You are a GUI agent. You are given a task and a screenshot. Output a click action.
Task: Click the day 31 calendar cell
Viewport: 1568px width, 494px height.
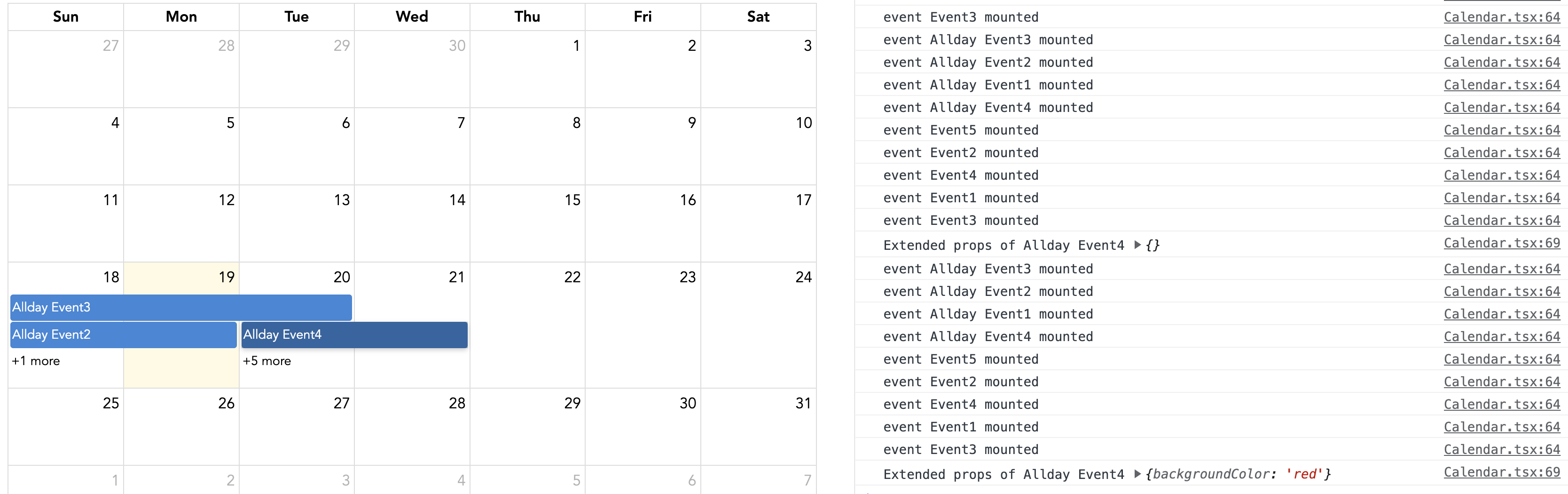[x=758, y=426]
